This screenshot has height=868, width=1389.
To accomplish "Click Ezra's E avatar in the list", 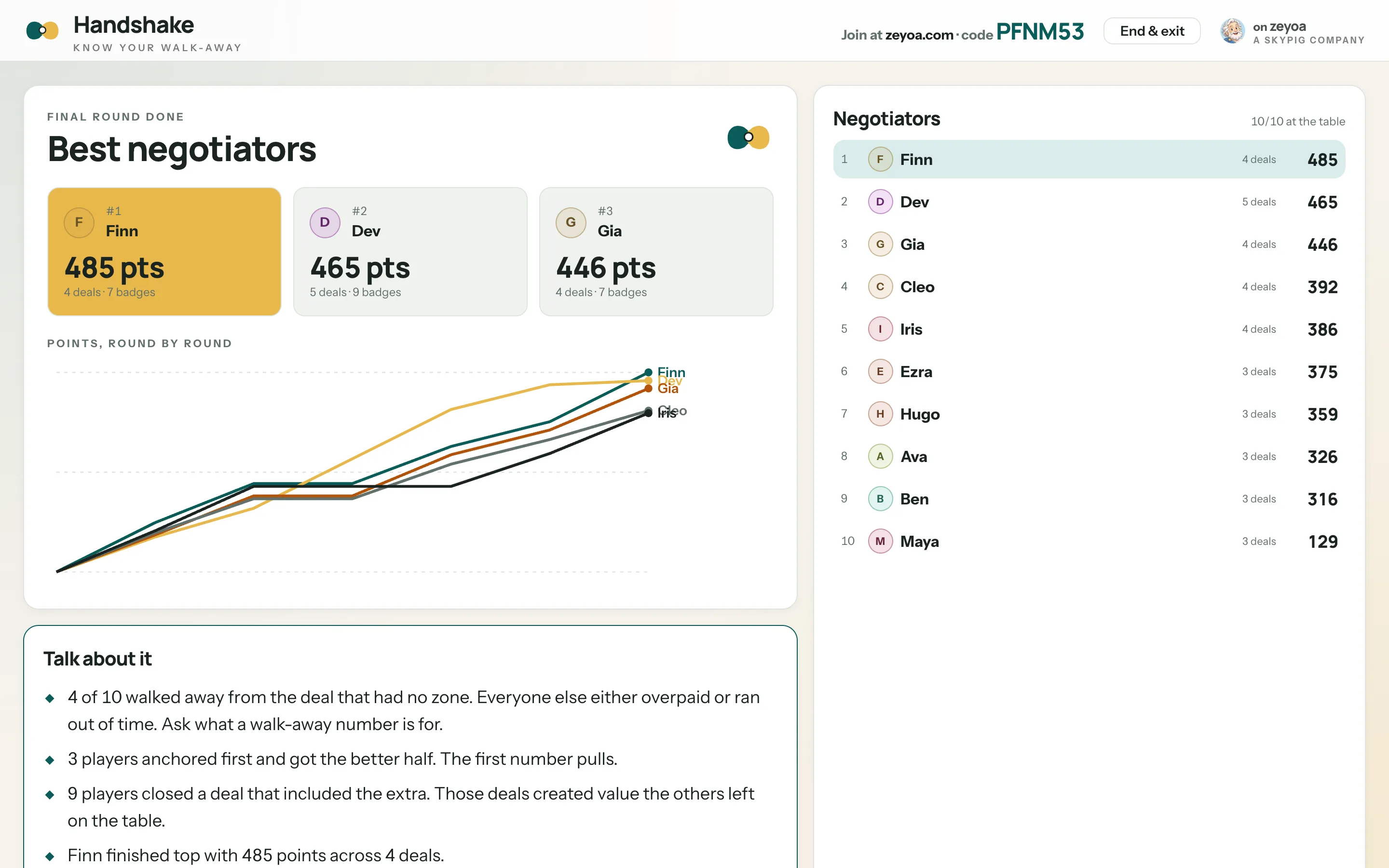I will [880, 371].
